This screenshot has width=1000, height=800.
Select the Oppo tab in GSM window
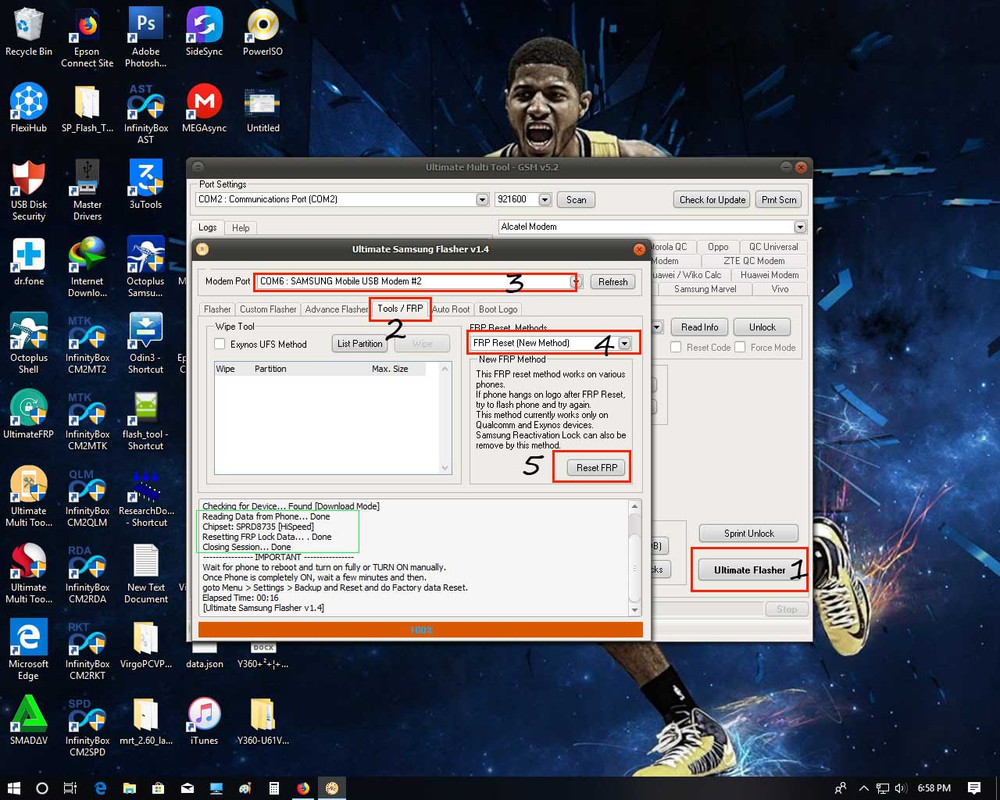pos(717,247)
